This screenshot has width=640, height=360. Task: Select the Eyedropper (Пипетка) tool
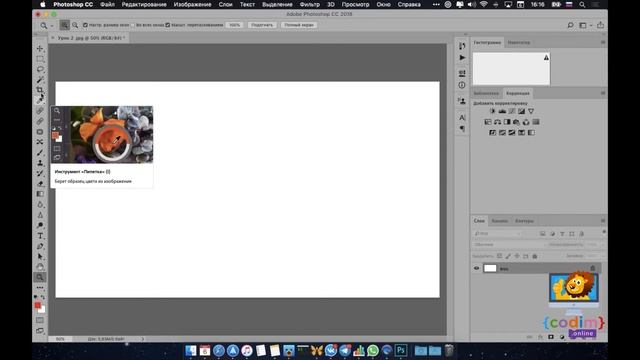(40, 100)
